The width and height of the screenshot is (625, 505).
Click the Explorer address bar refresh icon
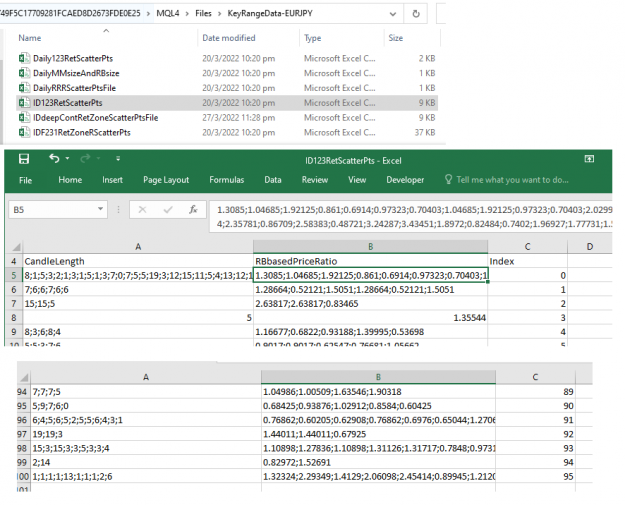pyautogui.click(x=416, y=14)
